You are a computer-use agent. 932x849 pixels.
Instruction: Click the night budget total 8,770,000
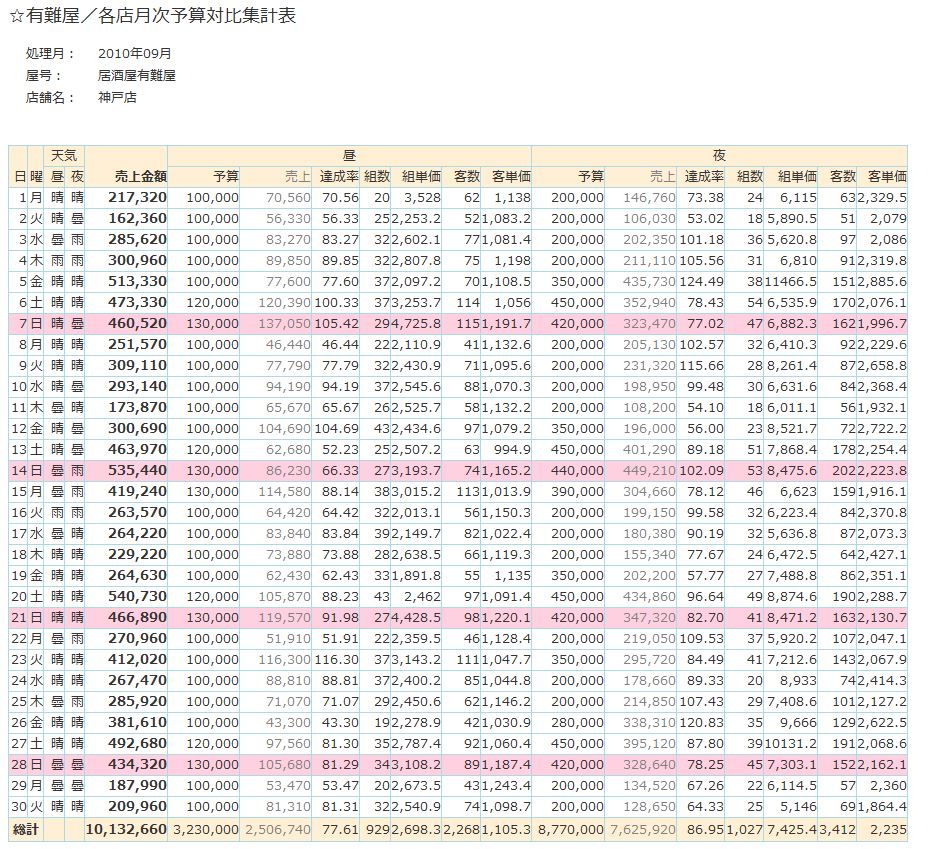click(571, 829)
